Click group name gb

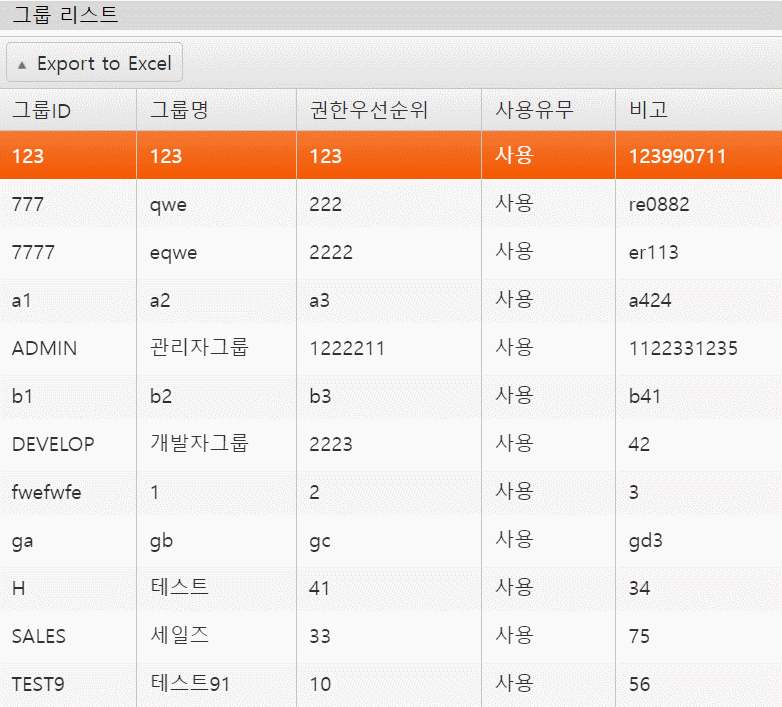[162, 541]
